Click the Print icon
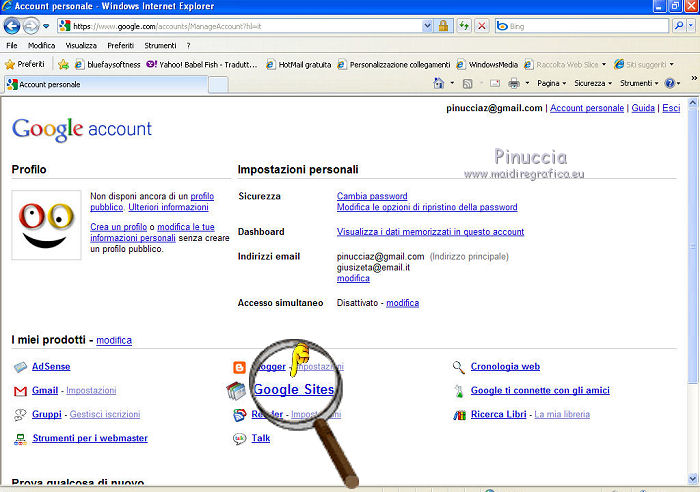The height and width of the screenshot is (492, 700). point(514,83)
